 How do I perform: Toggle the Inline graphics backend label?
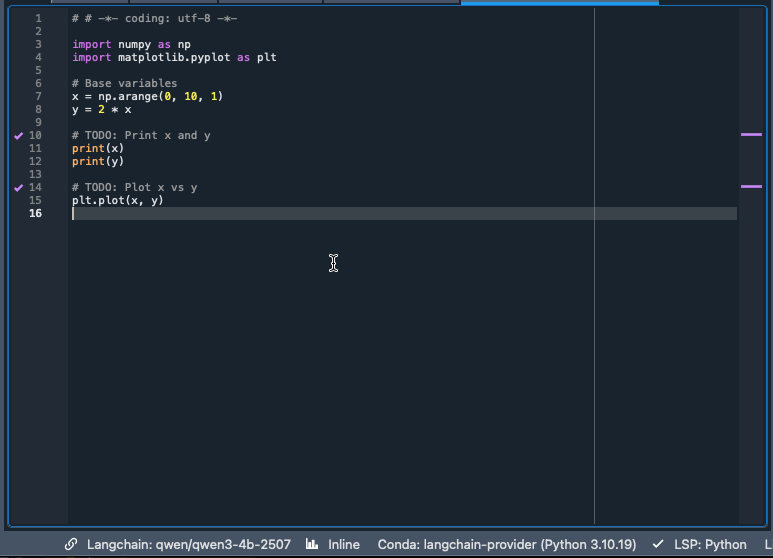(344, 544)
